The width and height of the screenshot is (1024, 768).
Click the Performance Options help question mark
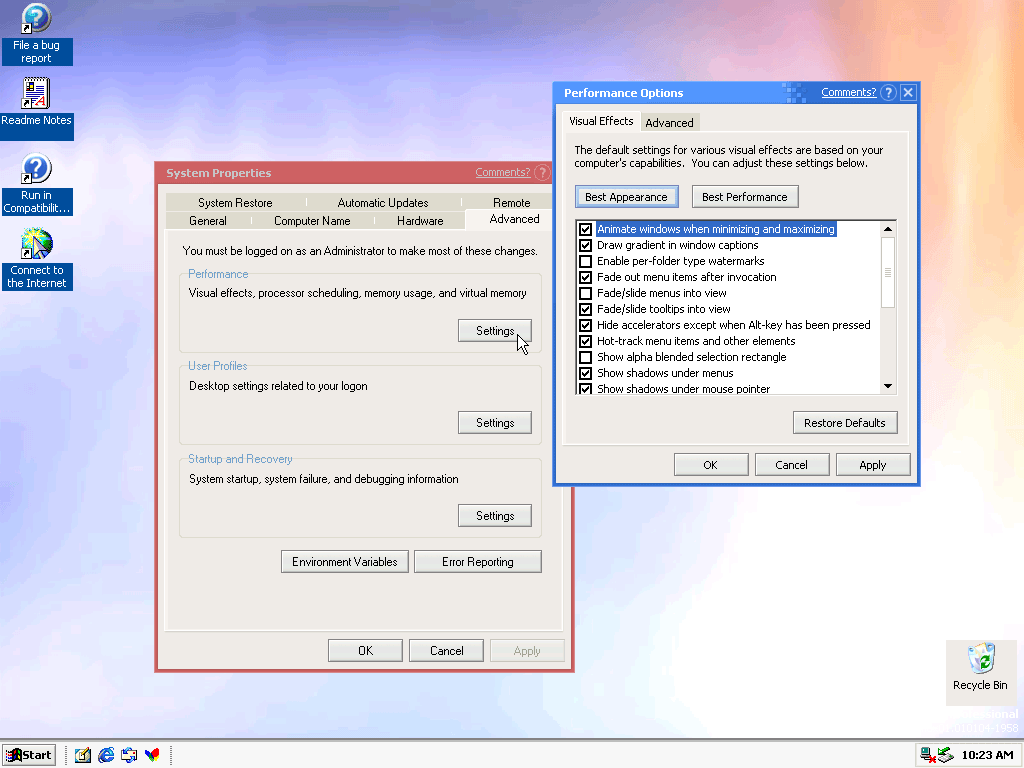tap(888, 93)
